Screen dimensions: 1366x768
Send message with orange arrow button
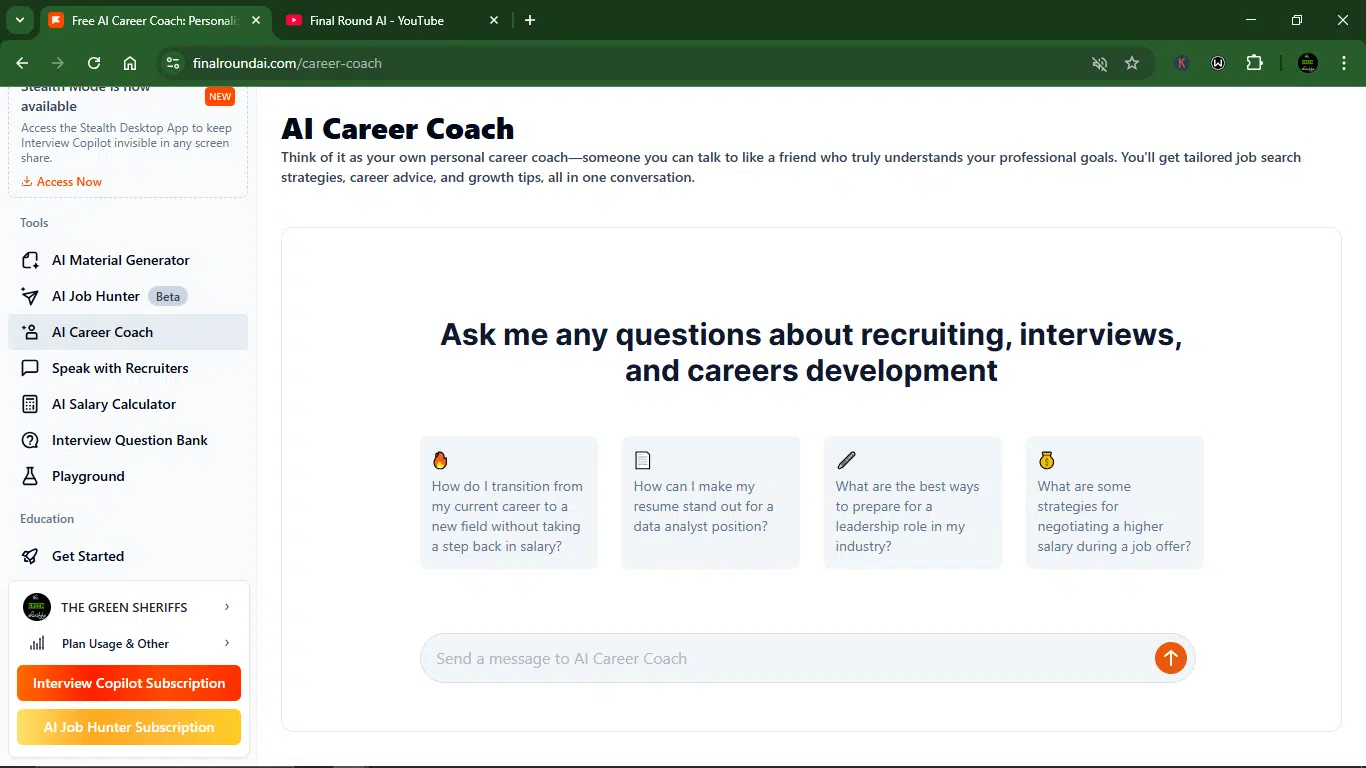1170,658
